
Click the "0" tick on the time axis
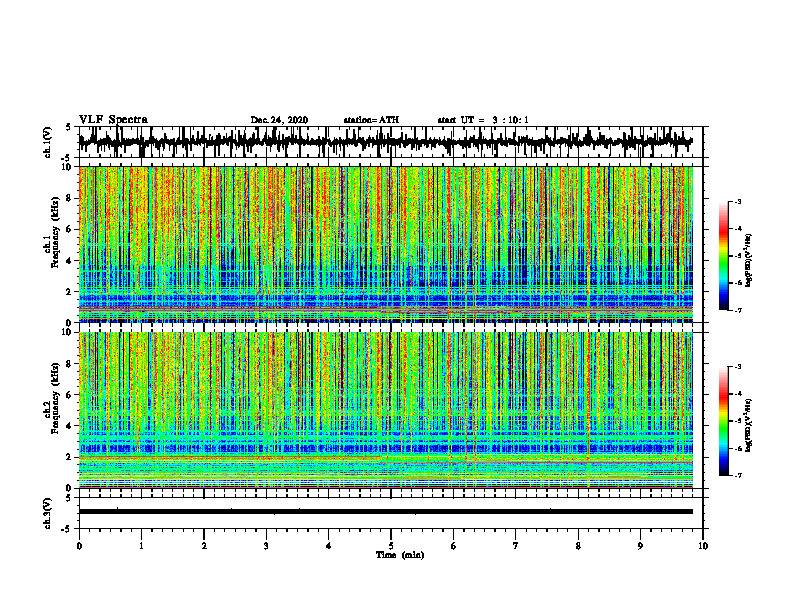pyautogui.click(x=79, y=546)
